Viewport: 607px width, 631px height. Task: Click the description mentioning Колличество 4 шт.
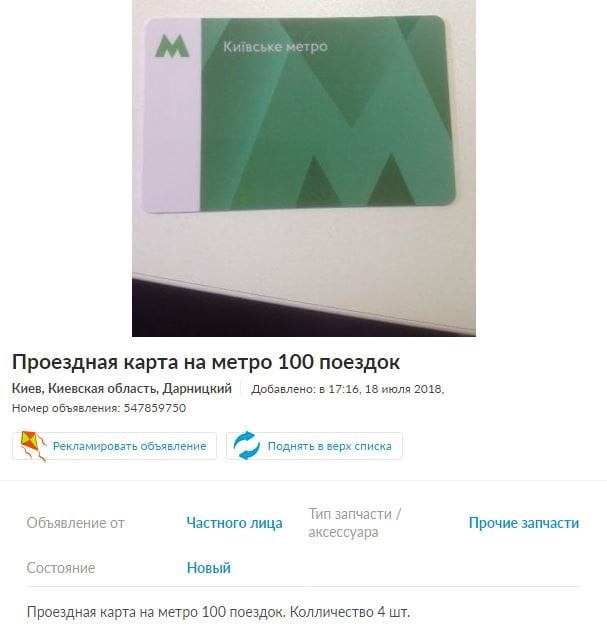(x=218, y=612)
